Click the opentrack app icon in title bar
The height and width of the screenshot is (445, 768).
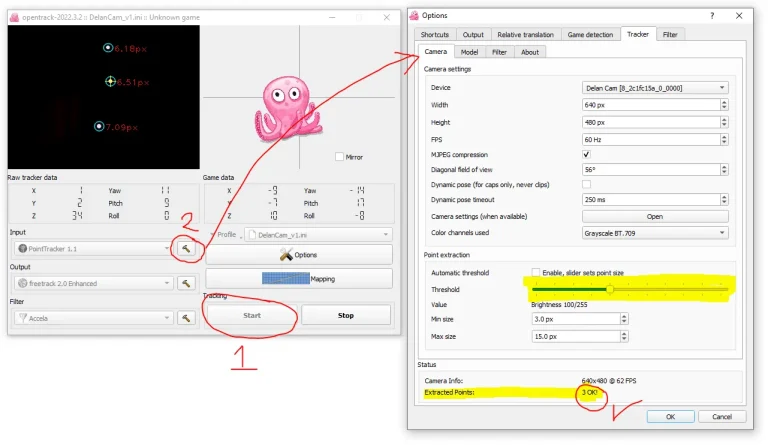[x=14, y=18]
